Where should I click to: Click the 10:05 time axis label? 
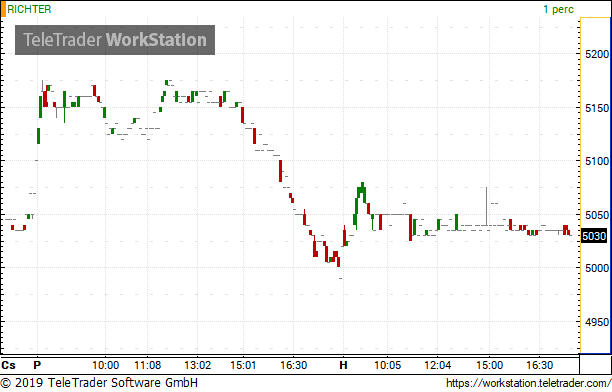[x=388, y=365]
